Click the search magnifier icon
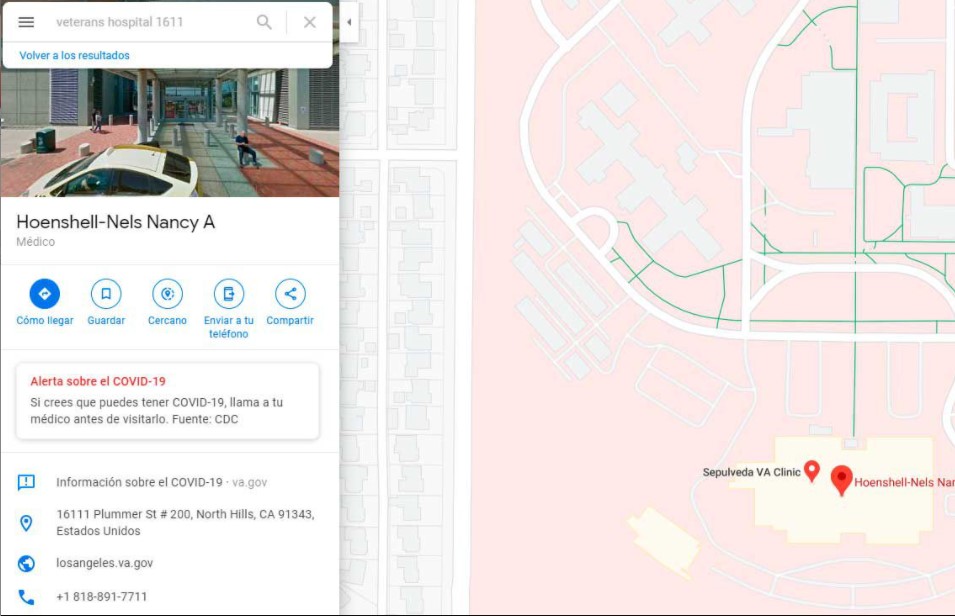Screen dimensions: 955x616 tap(264, 22)
